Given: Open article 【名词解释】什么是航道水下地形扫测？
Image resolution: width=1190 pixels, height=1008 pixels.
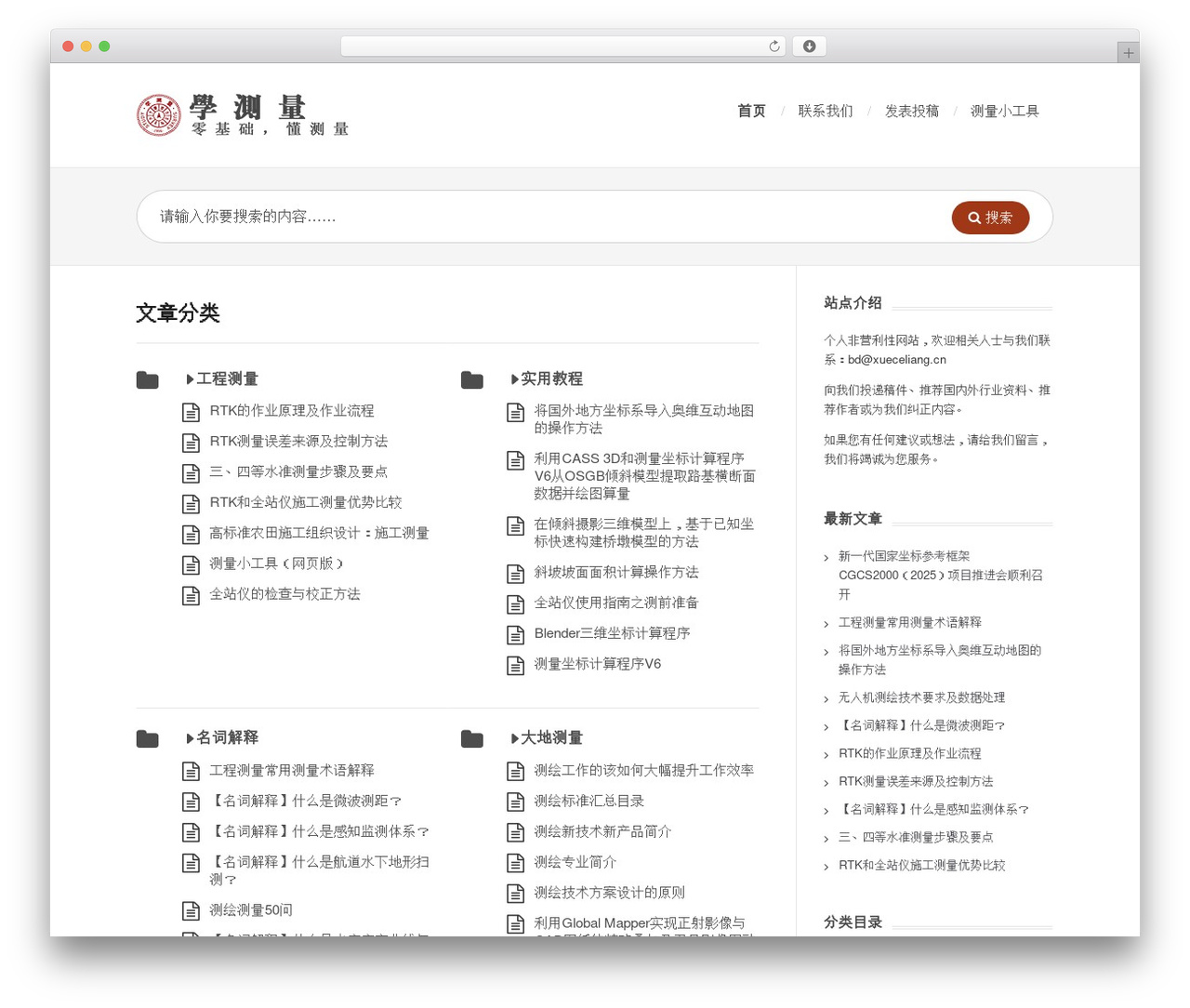Looking at the screenshot, I should tap(319, 870).
